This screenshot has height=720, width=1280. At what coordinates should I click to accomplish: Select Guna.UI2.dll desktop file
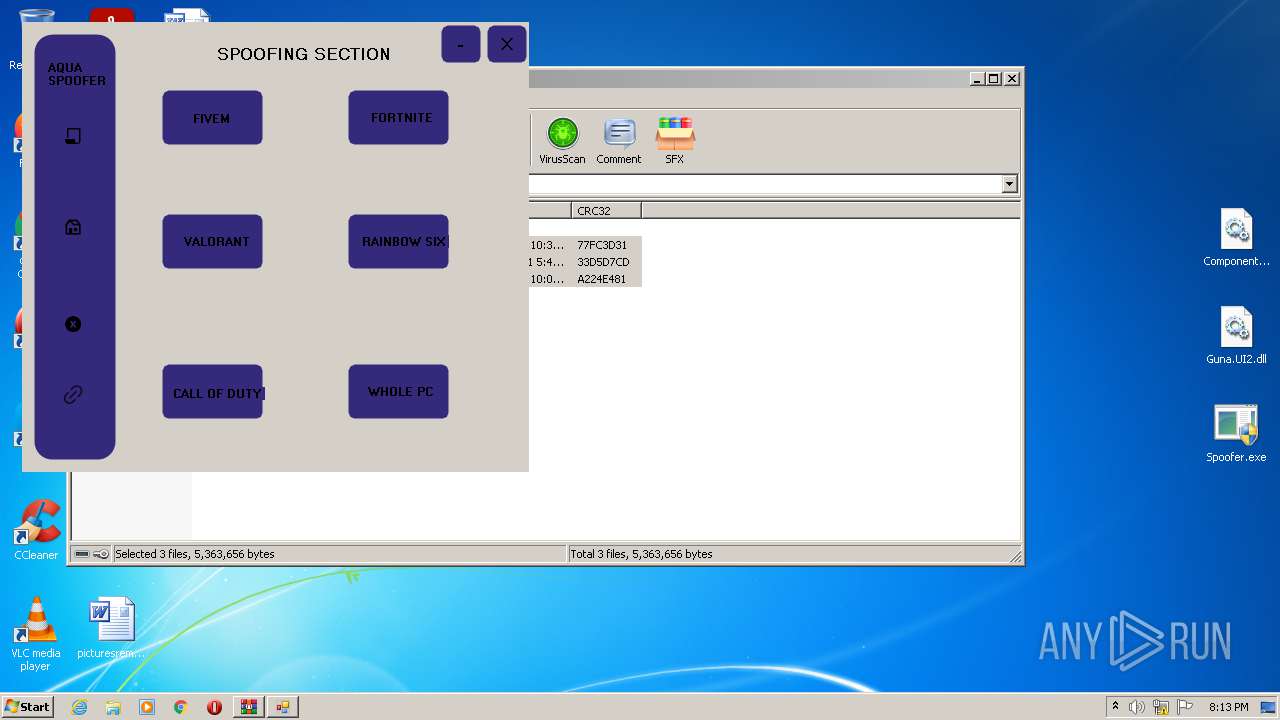point(1236,336)
